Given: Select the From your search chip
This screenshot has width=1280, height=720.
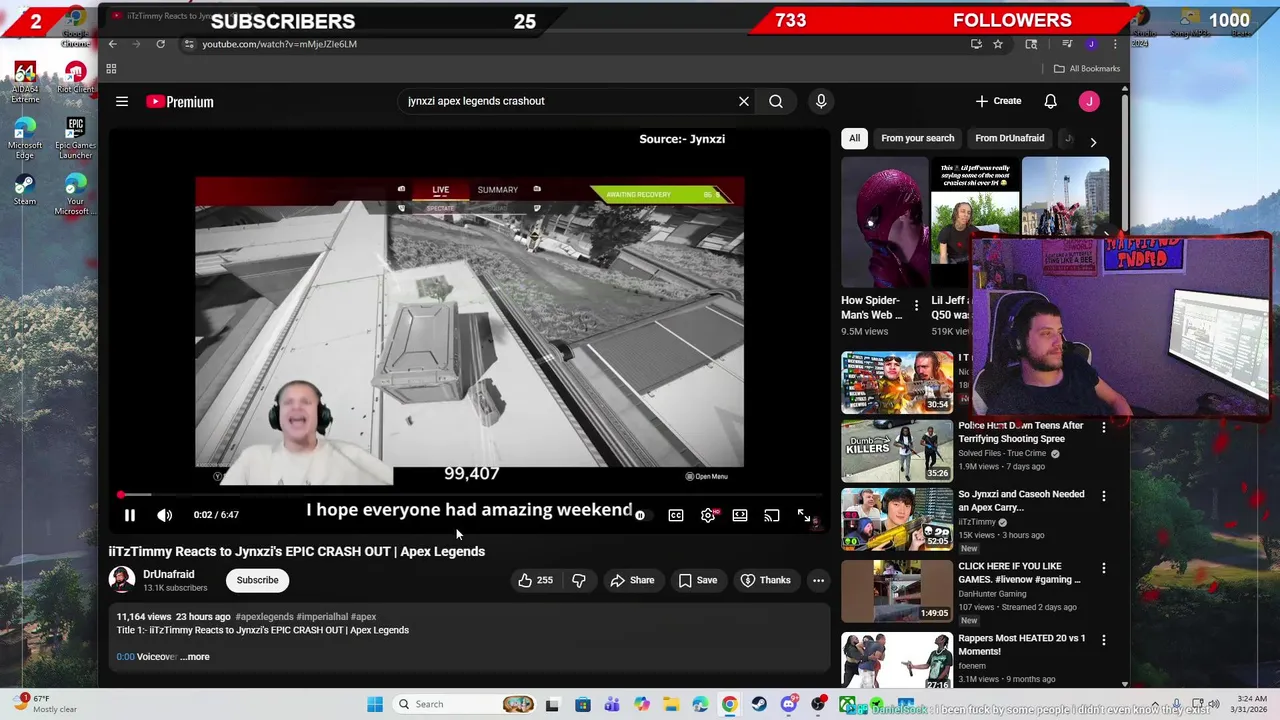Looking at the screenshot, I should pos(918,138).
